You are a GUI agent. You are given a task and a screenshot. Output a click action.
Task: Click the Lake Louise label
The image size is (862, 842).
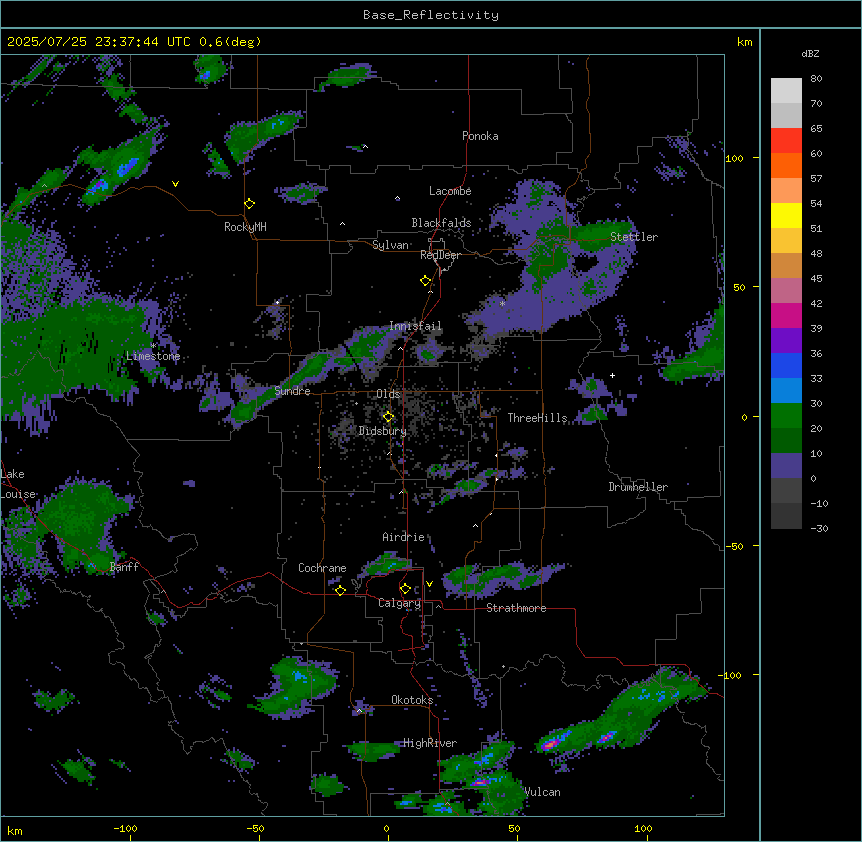[18, 484]
